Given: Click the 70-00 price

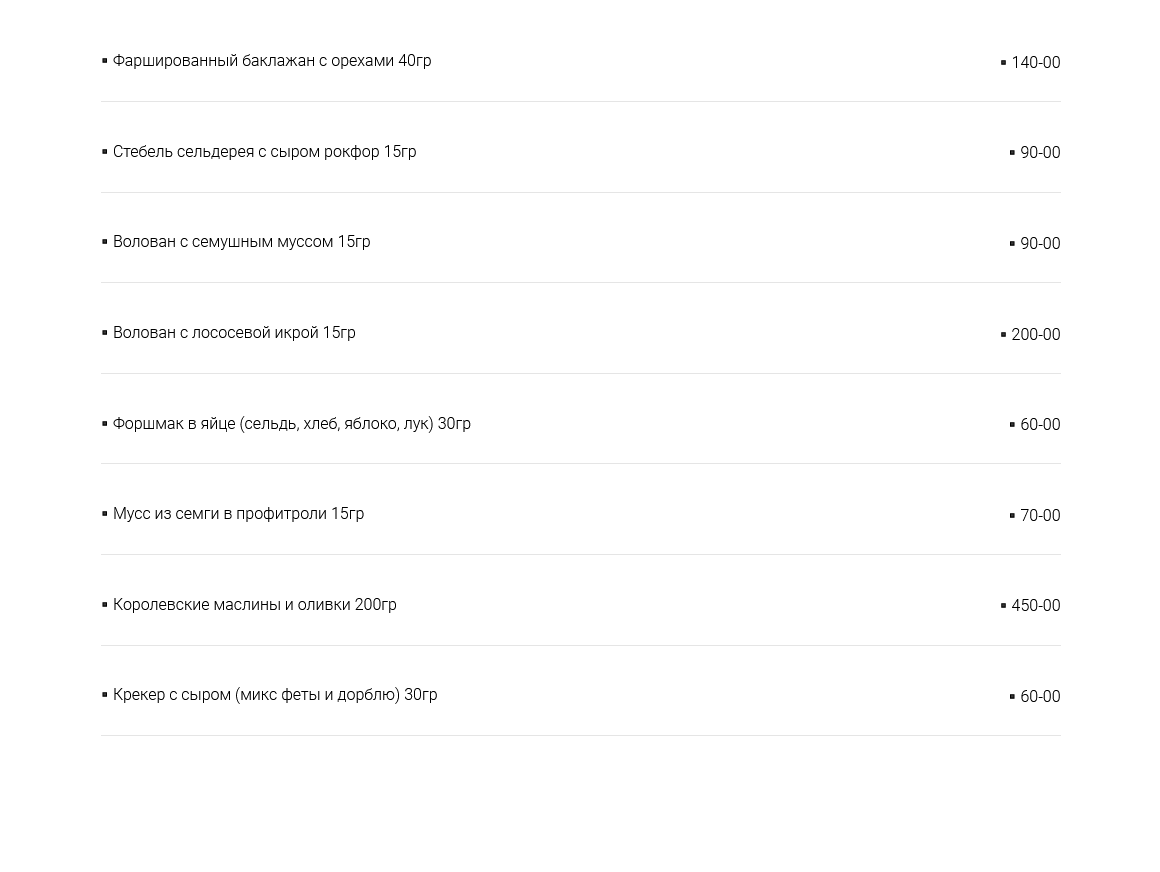Looking at the screenshot, I should coord(1039,516).
